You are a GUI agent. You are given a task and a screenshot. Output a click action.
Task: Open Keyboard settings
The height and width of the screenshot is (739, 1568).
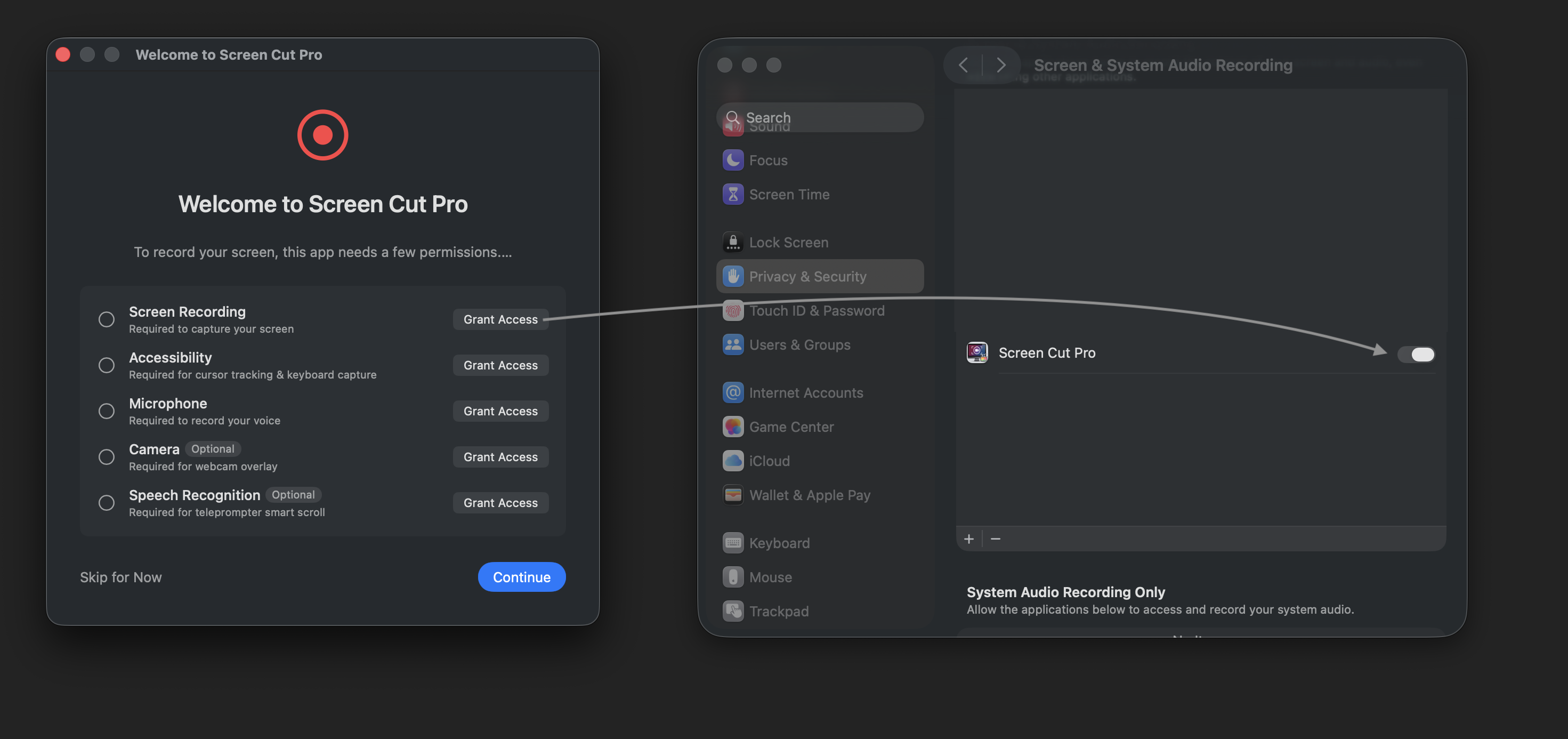tap(820, 543)
